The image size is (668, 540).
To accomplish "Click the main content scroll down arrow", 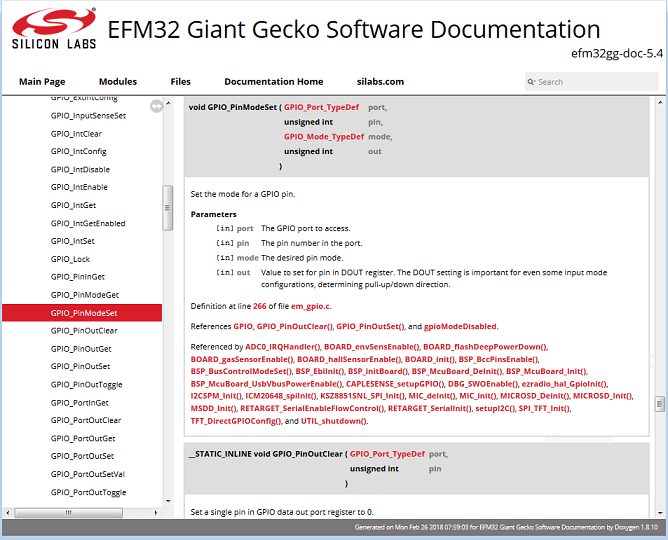I will point(660,513).
